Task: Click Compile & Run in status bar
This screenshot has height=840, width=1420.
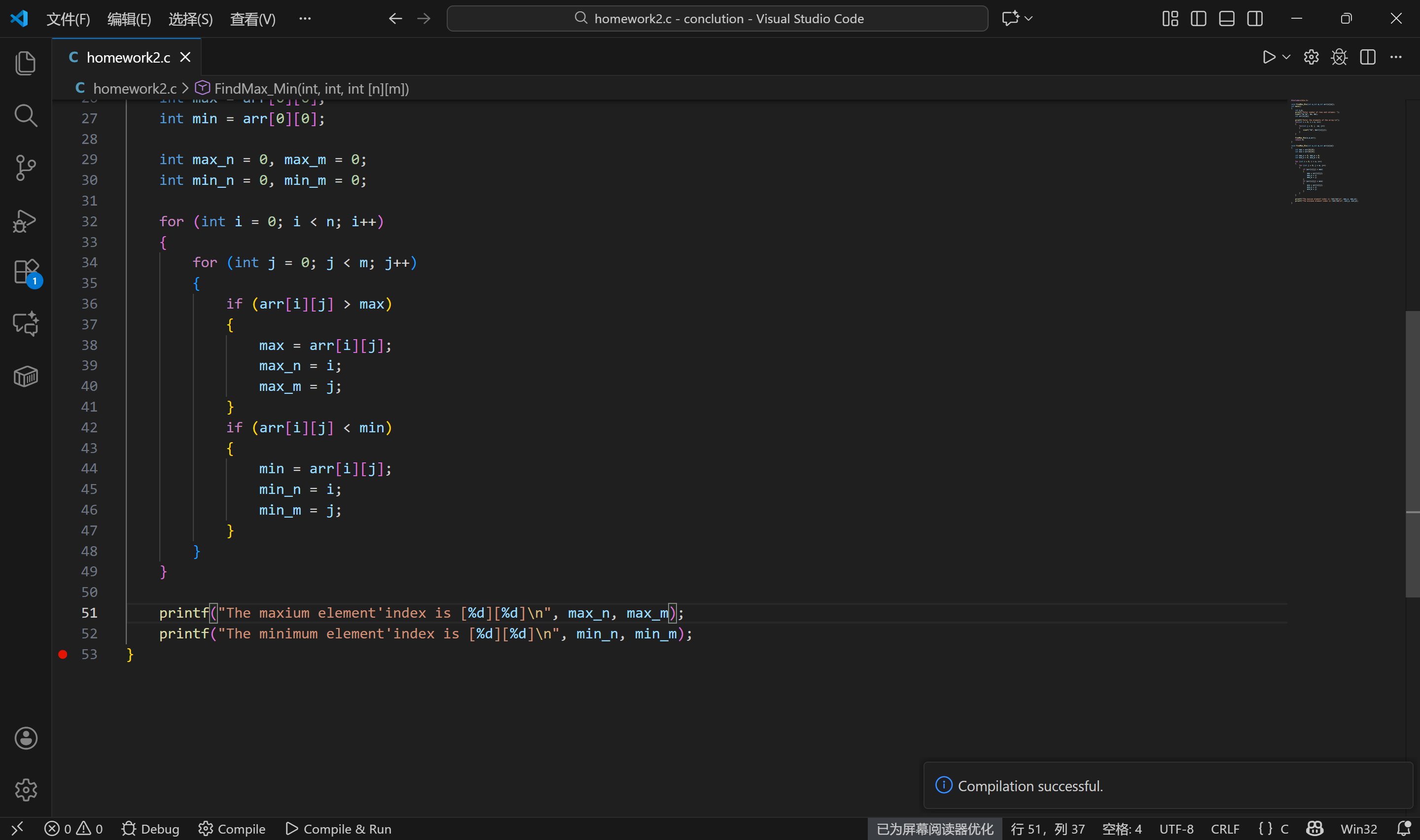Action: point(338,829)
